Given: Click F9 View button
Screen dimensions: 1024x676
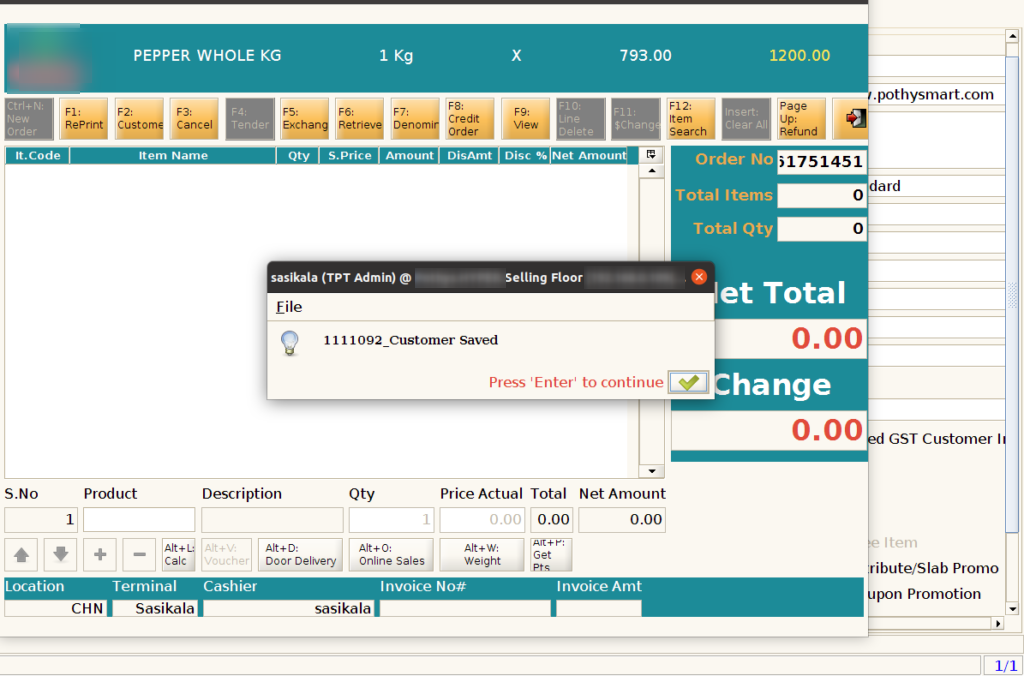Looking at the screenshot, I should click(525, 119).
